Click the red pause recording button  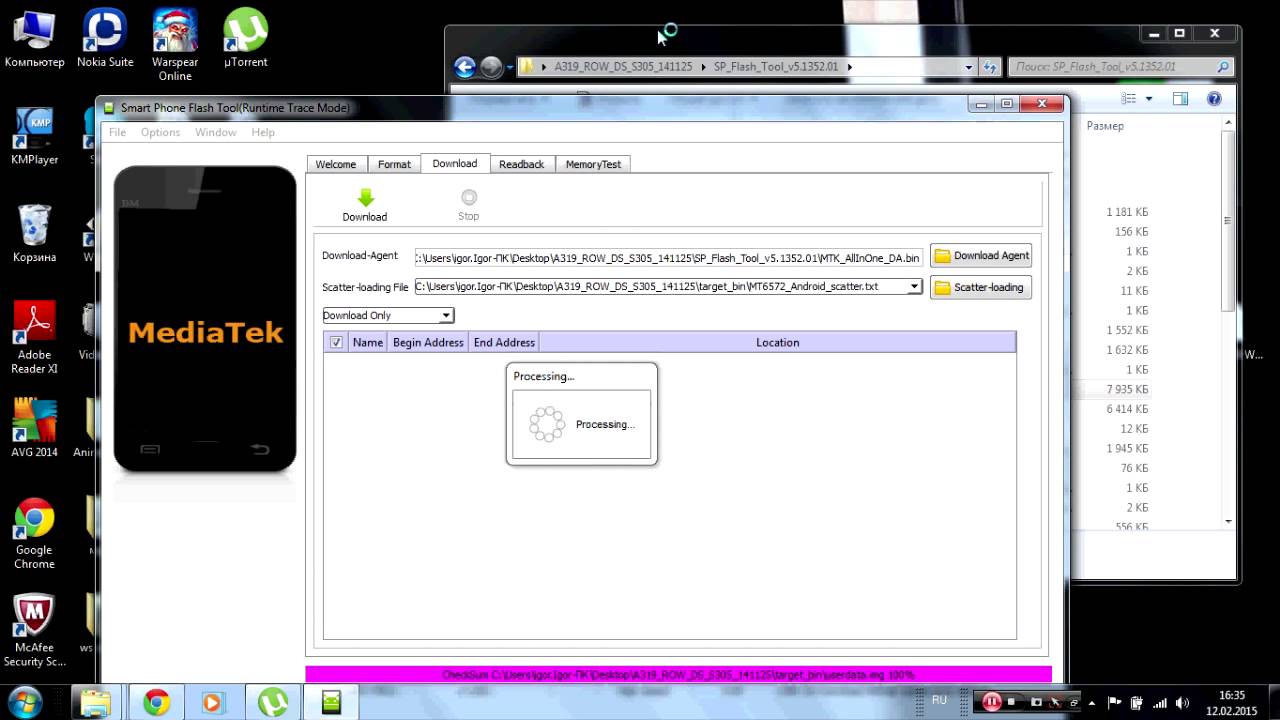click(x=991, y=702)
